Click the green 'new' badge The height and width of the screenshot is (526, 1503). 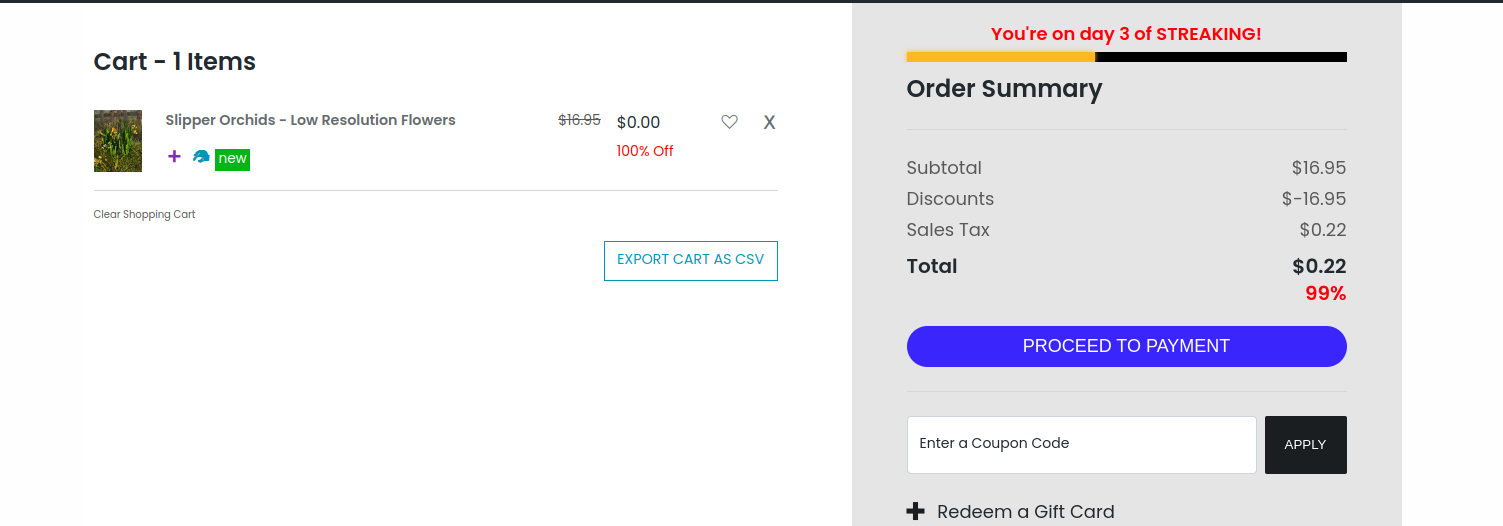(x=232, y=159)
